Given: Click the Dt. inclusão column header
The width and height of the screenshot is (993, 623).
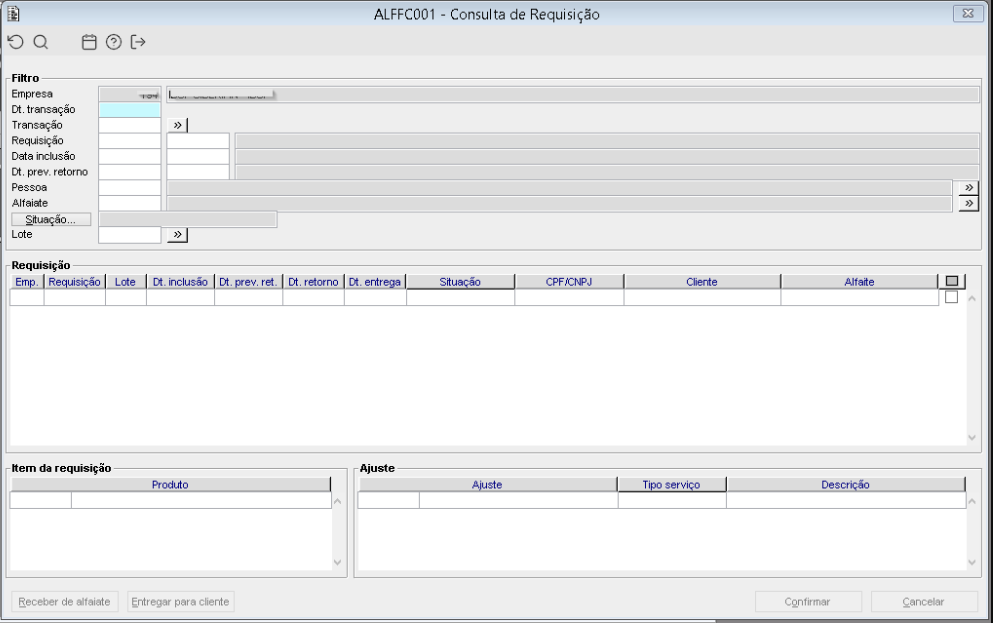Looking at the screenshot, I should coord(180,282).
